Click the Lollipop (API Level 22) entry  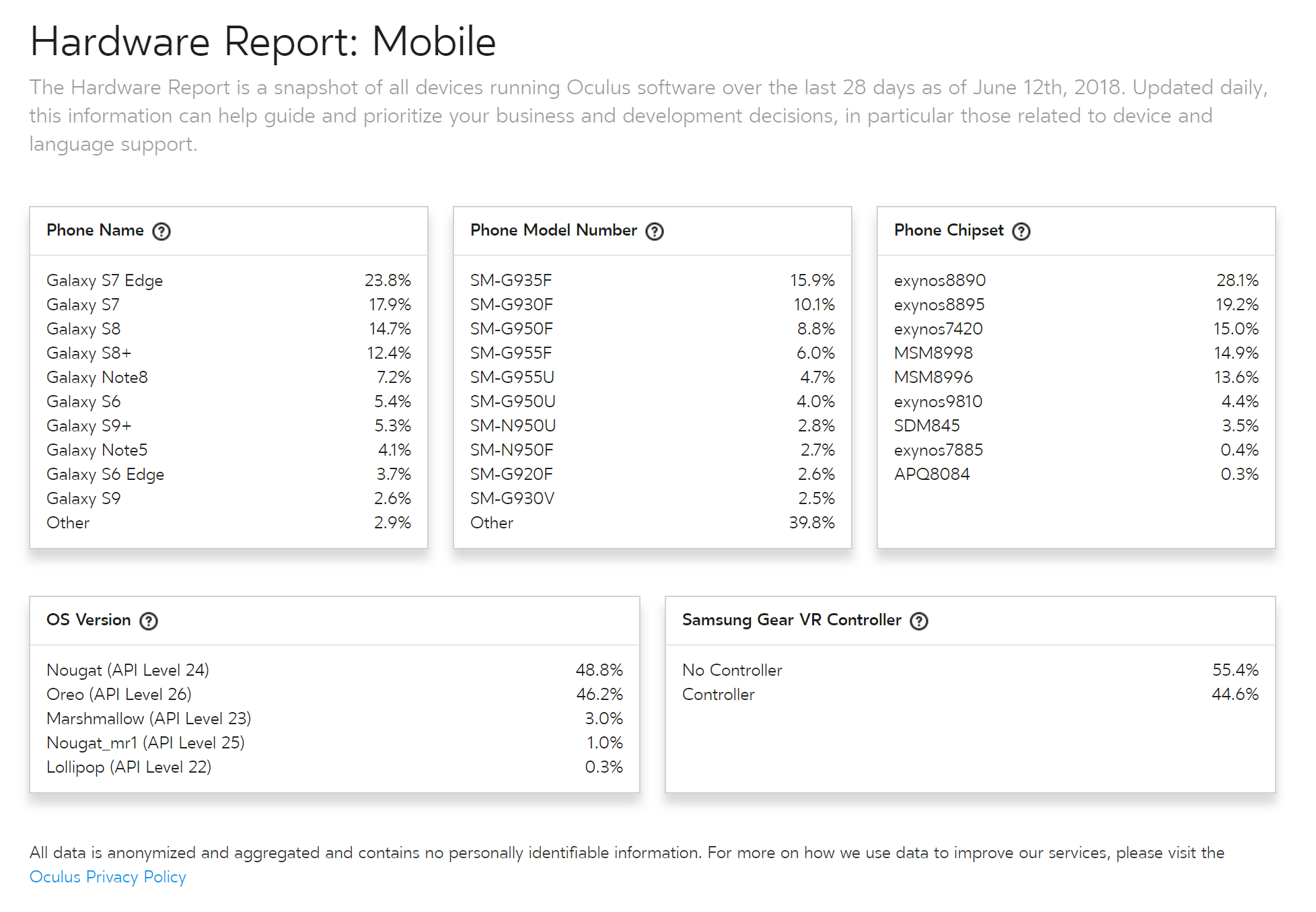click(129, 767)
